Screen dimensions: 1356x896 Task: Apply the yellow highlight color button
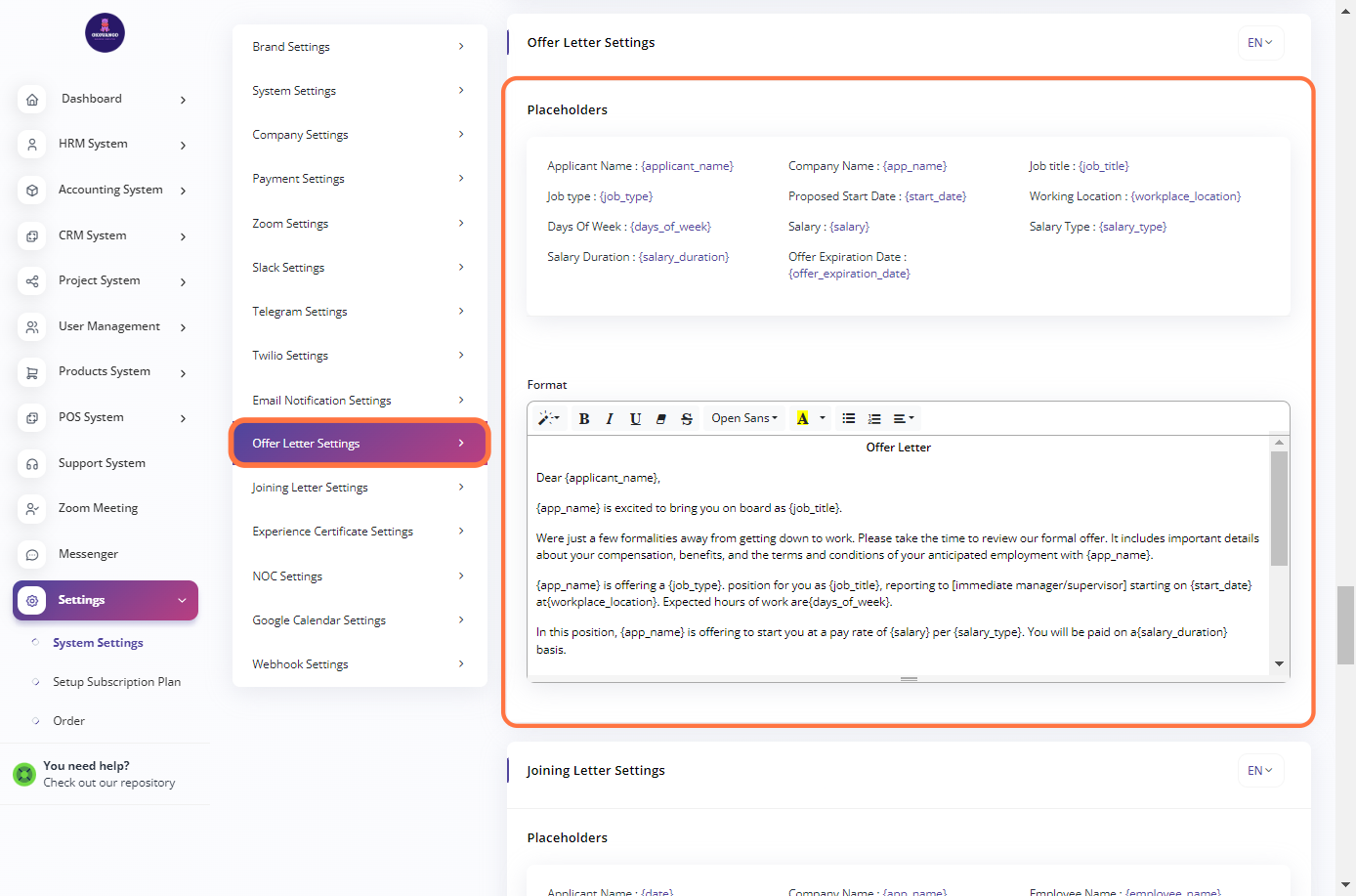(x=802, y=418)
